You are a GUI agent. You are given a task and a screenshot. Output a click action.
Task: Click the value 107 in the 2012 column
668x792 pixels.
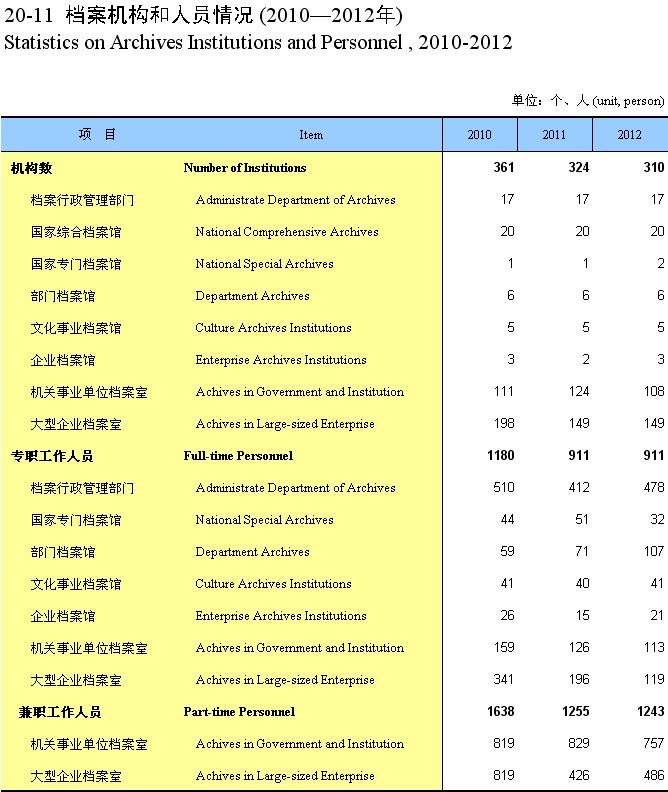click(x=654, y=552)
